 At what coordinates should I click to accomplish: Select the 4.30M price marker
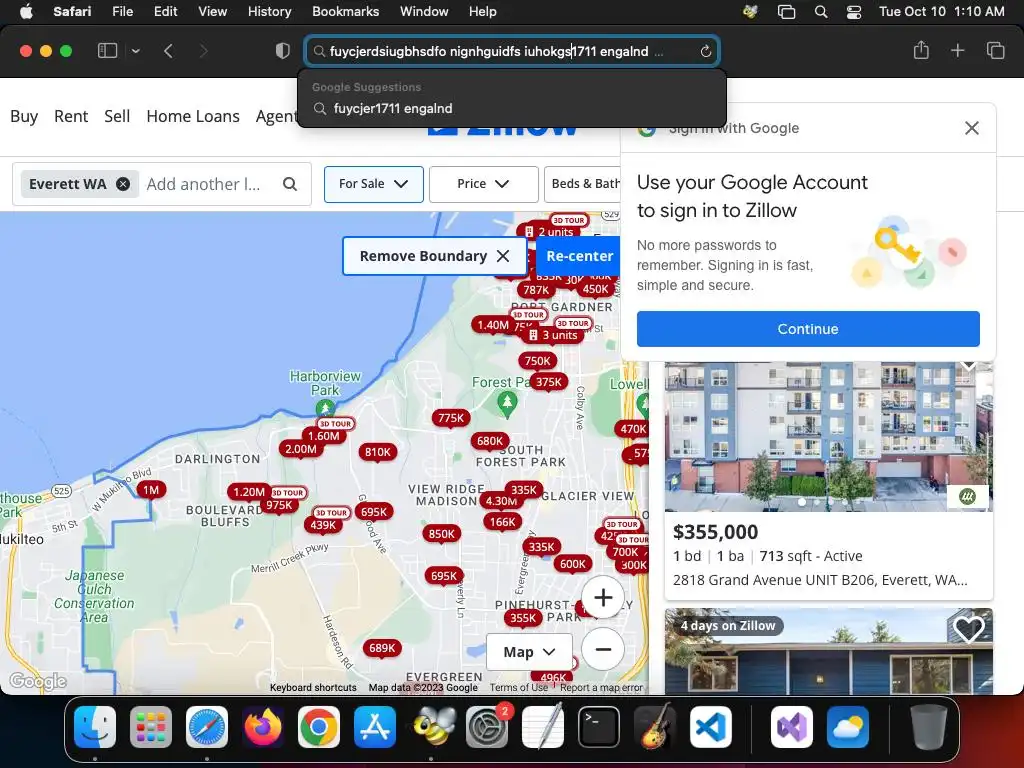[501, 501]
